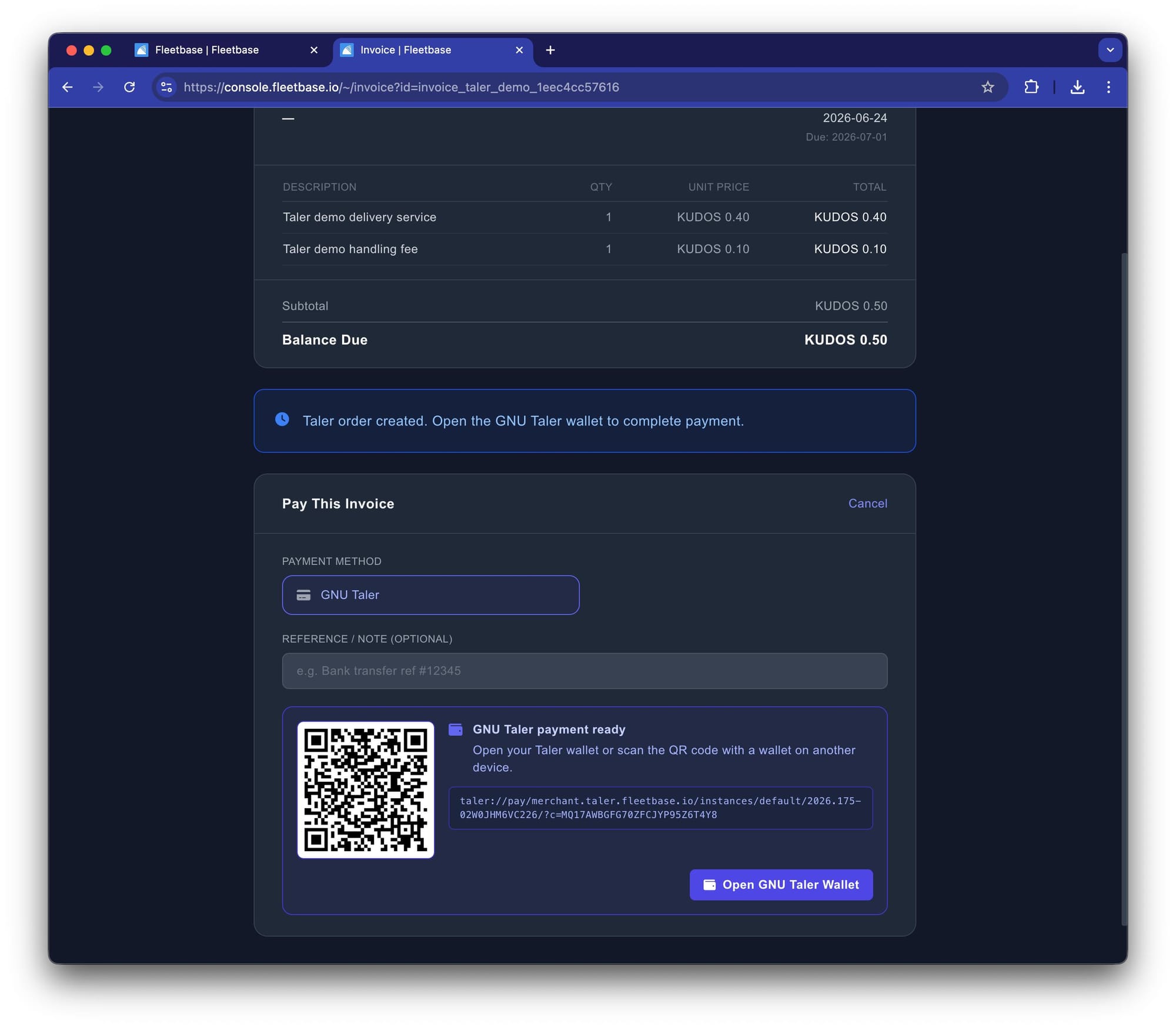Open GNU Taler Wallet button
This screenshot has height=1028, width=1176.
tap(781, 885)
